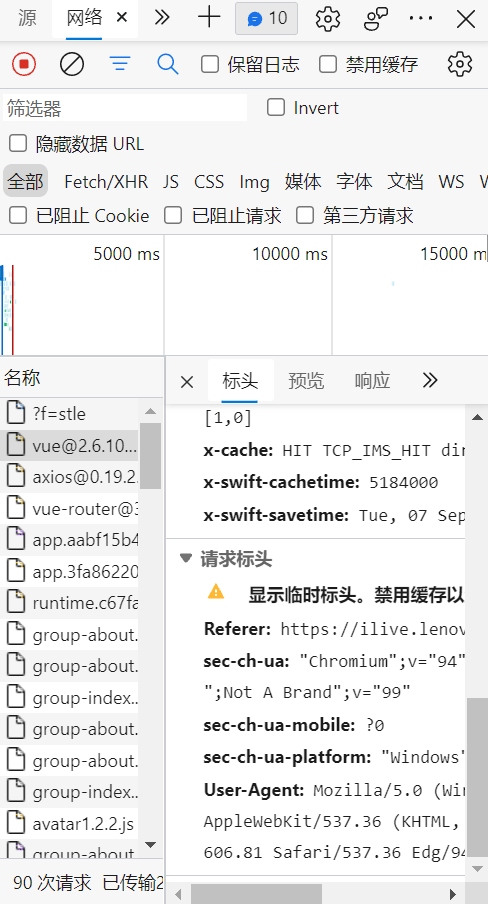Clear the network log
Image resolution: width=488 pixels, height=904 pixels.
tap(72, 63)
